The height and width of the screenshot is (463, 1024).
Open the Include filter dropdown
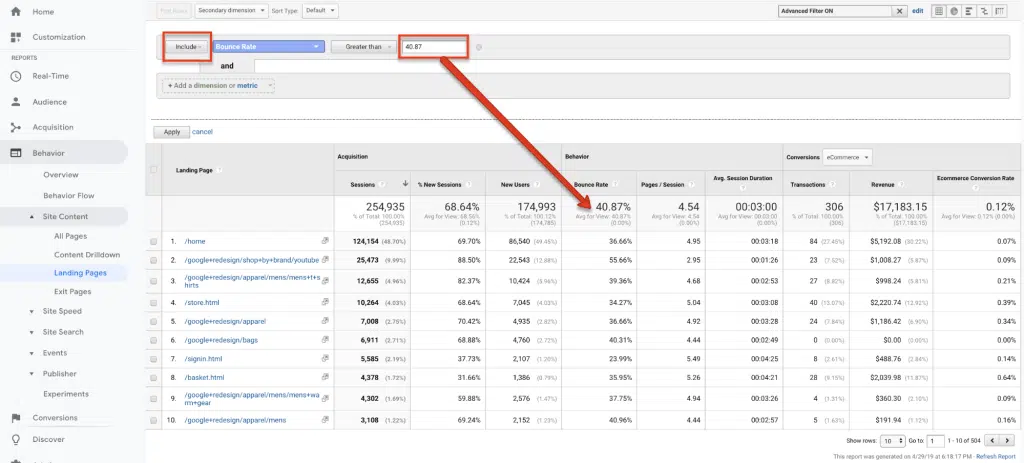click(187, 47)
